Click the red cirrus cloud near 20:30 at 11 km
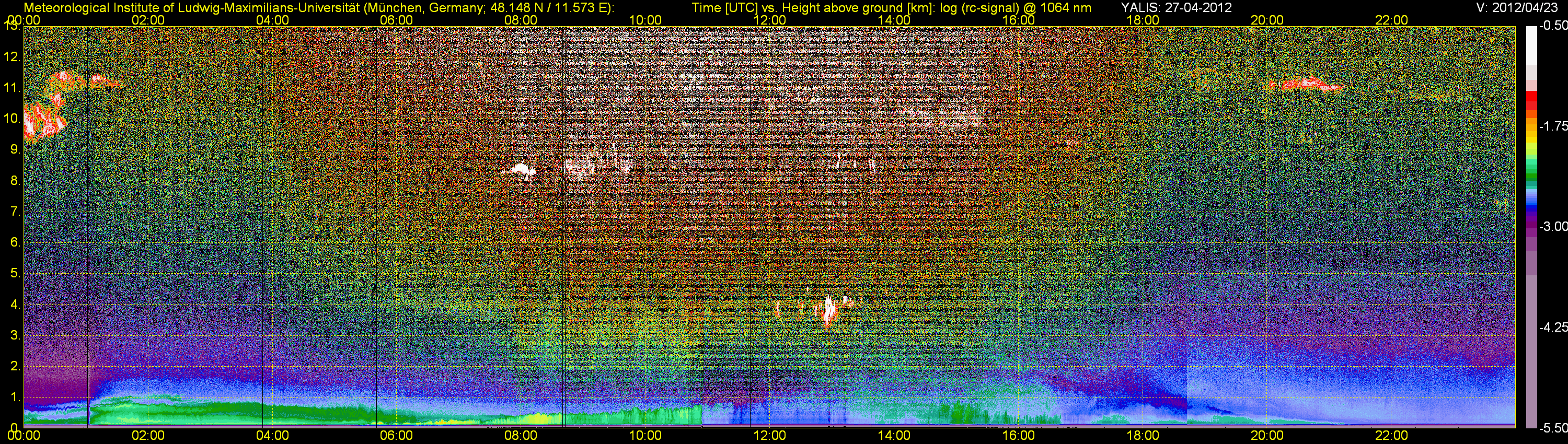The width and height of the screenshot is (1568, 444). coord(1310,84)
